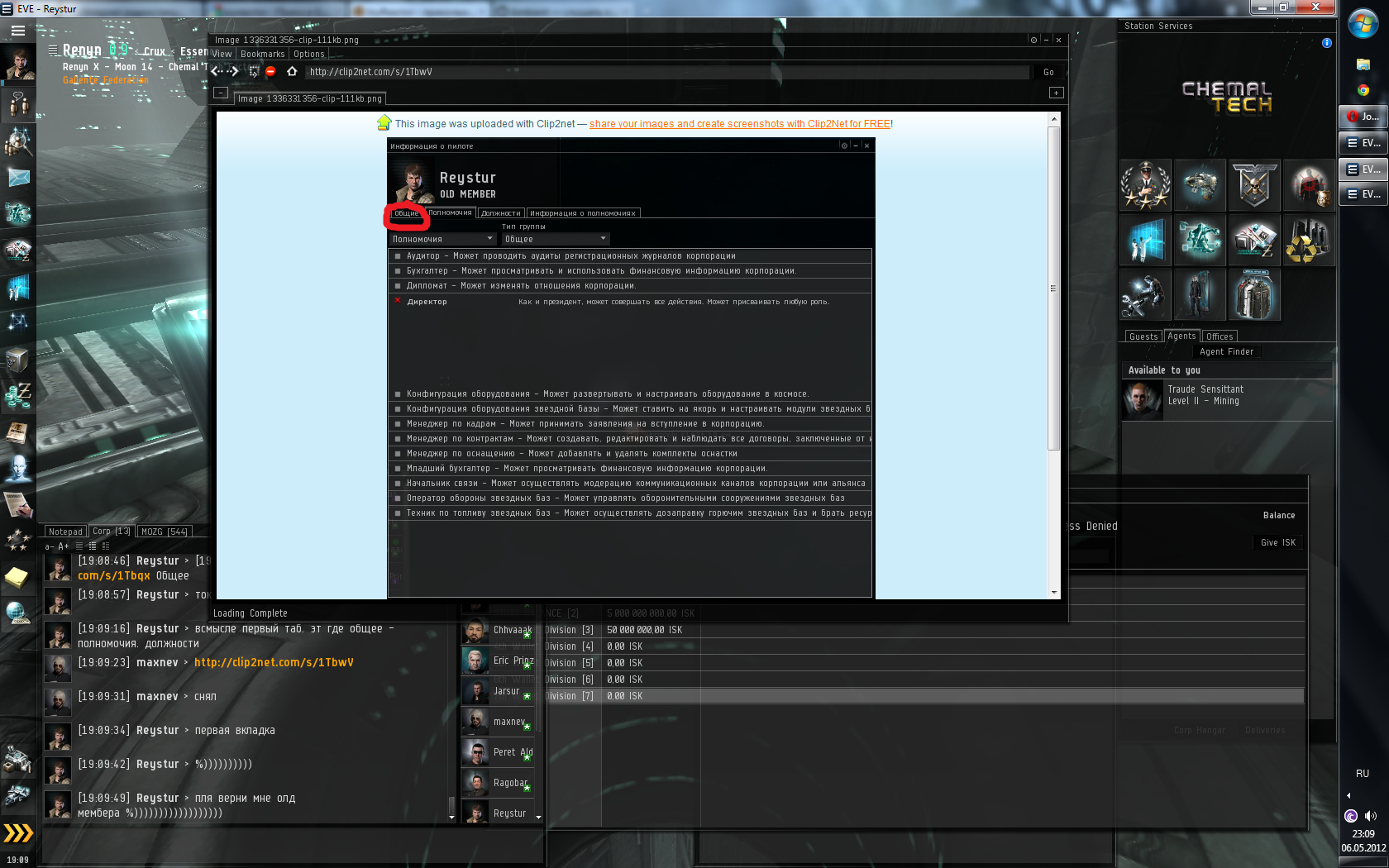The image size is (1389, 868).
Task: Open the in-game browser globe icon
Action: pyautogui.click(x=18, y=613)
